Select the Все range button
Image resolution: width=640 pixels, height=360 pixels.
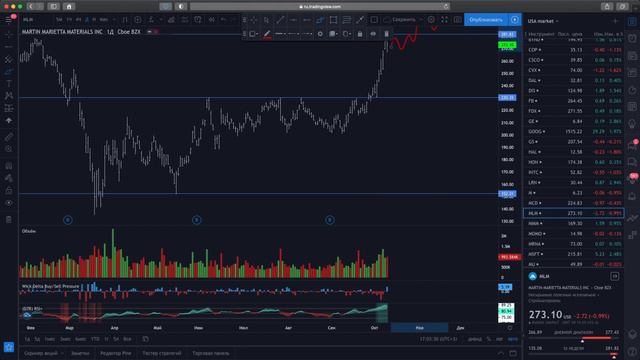[x=127, y=339]
